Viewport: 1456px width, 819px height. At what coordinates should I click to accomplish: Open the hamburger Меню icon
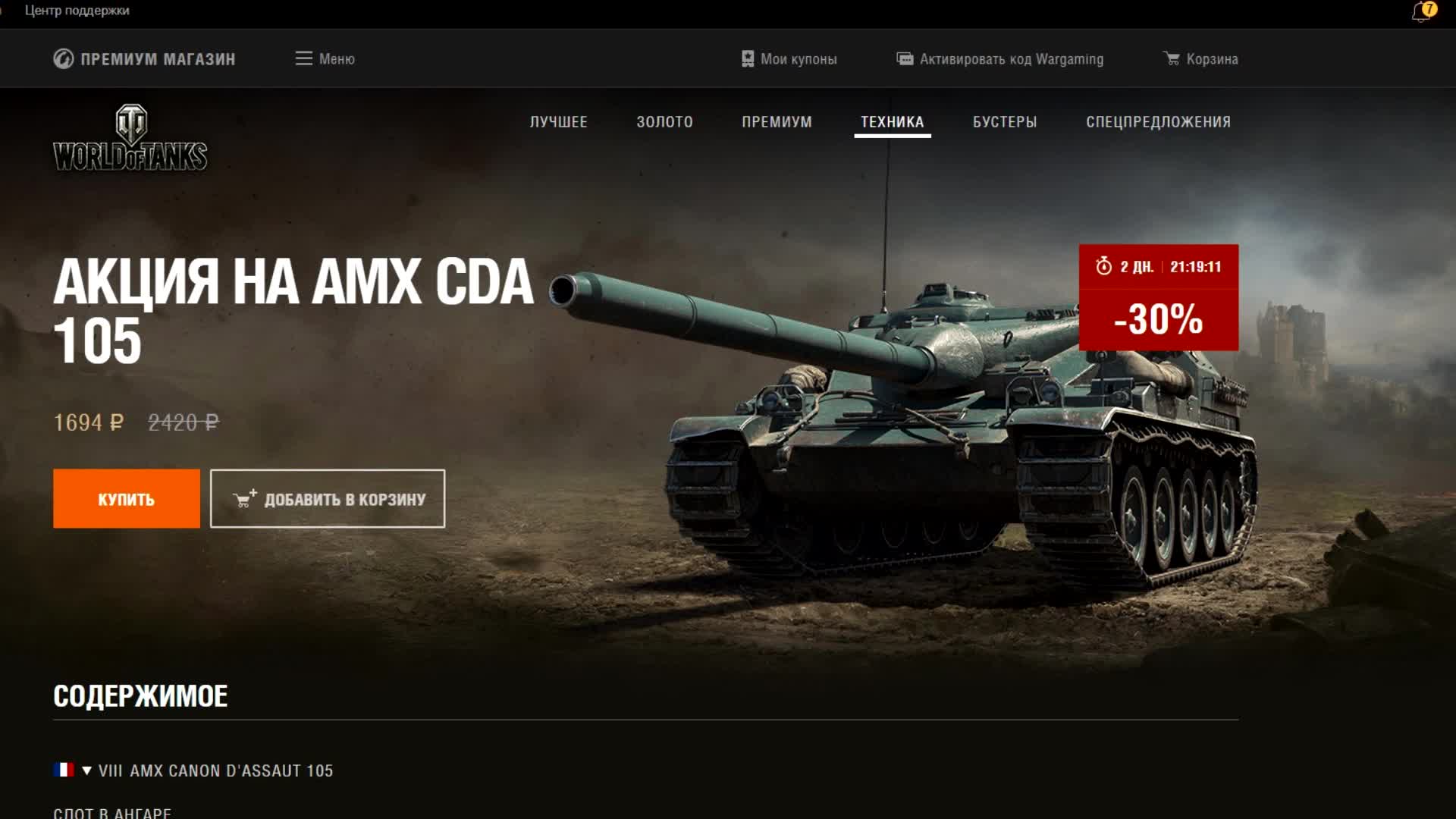pos(303,58)
